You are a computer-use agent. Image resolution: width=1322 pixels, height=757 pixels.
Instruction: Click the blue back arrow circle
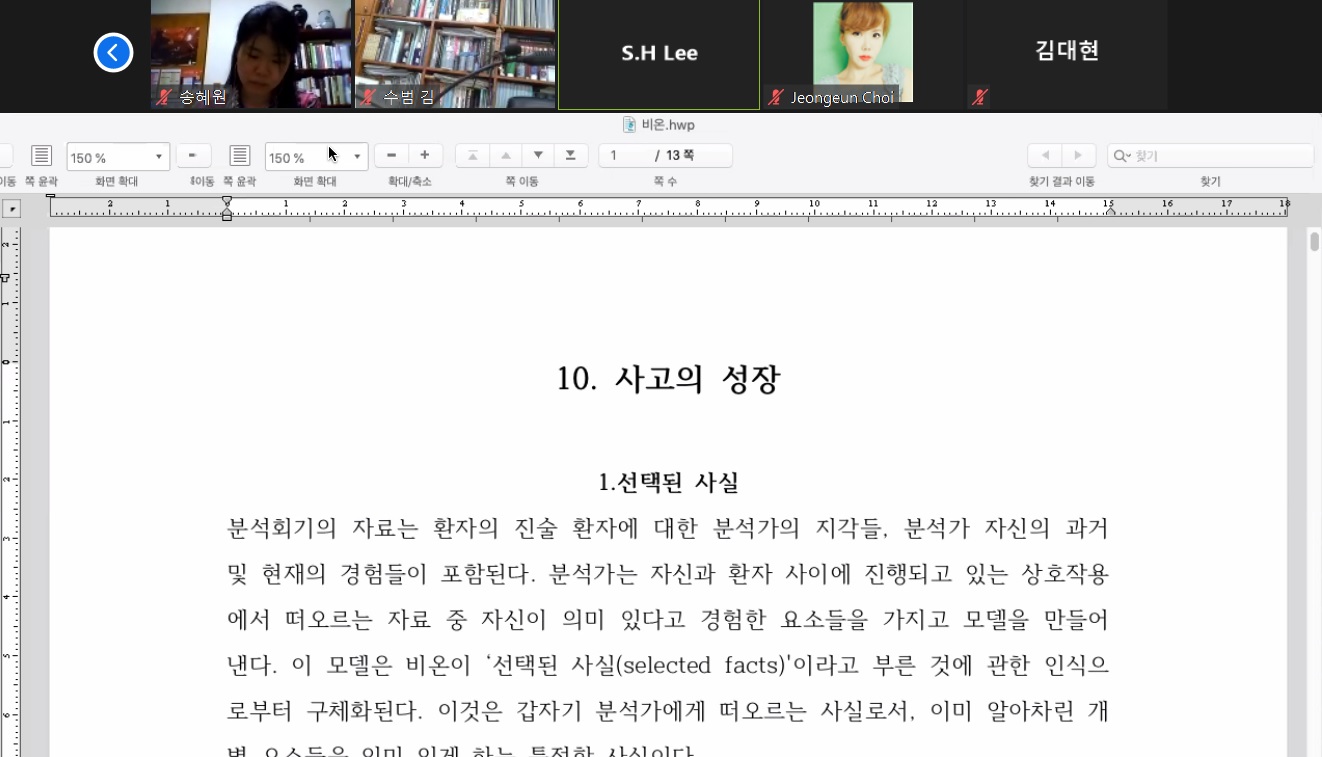click(x=113, y=53)
